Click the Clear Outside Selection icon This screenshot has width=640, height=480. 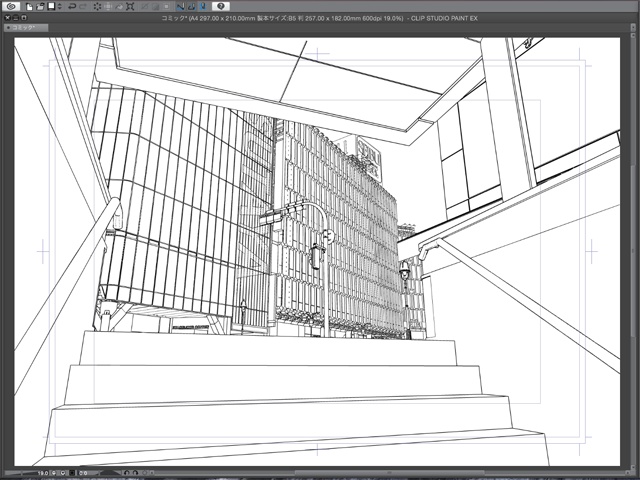[108, 6]
